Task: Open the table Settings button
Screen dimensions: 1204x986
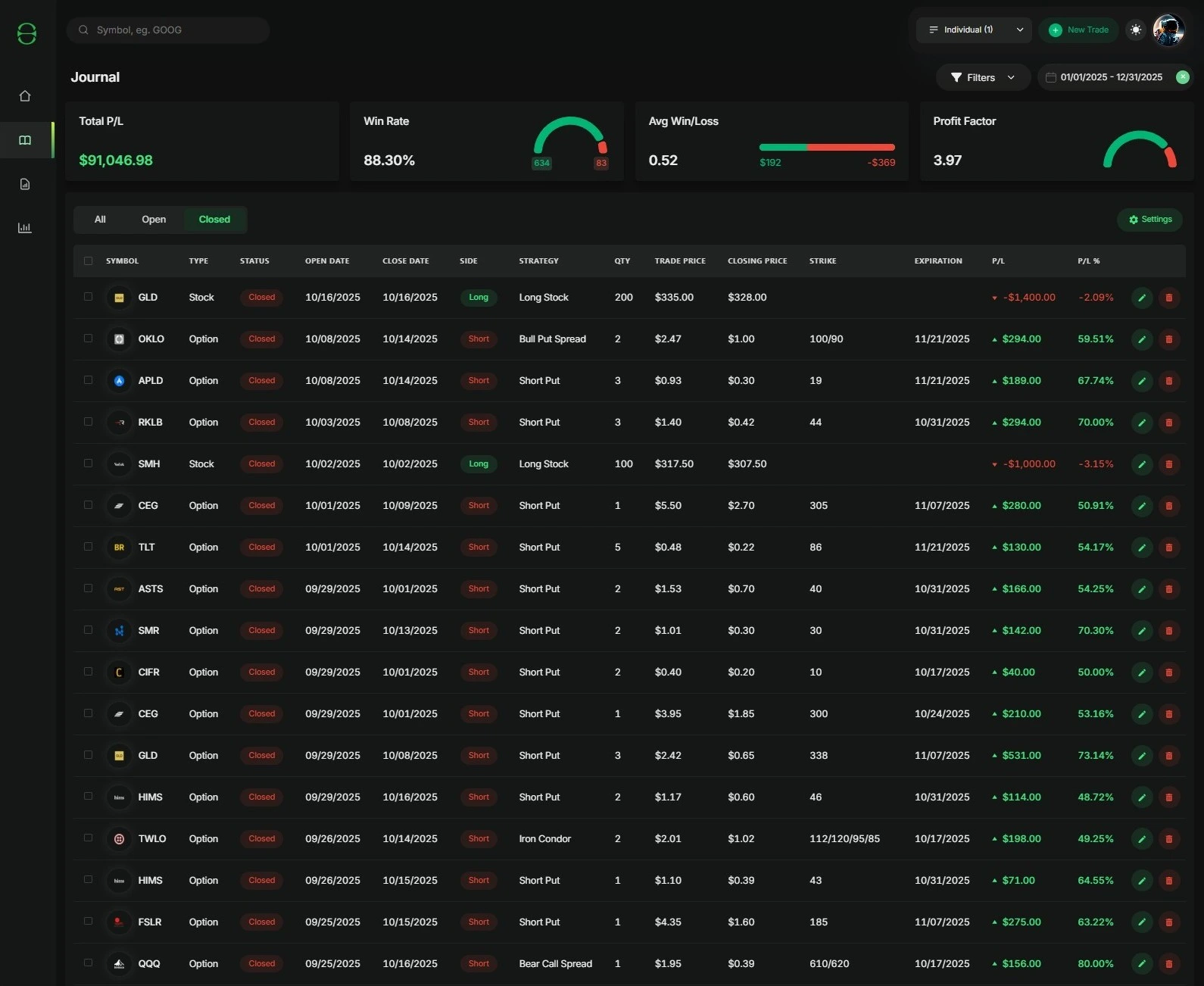Action: click(x=1150, y=220)
